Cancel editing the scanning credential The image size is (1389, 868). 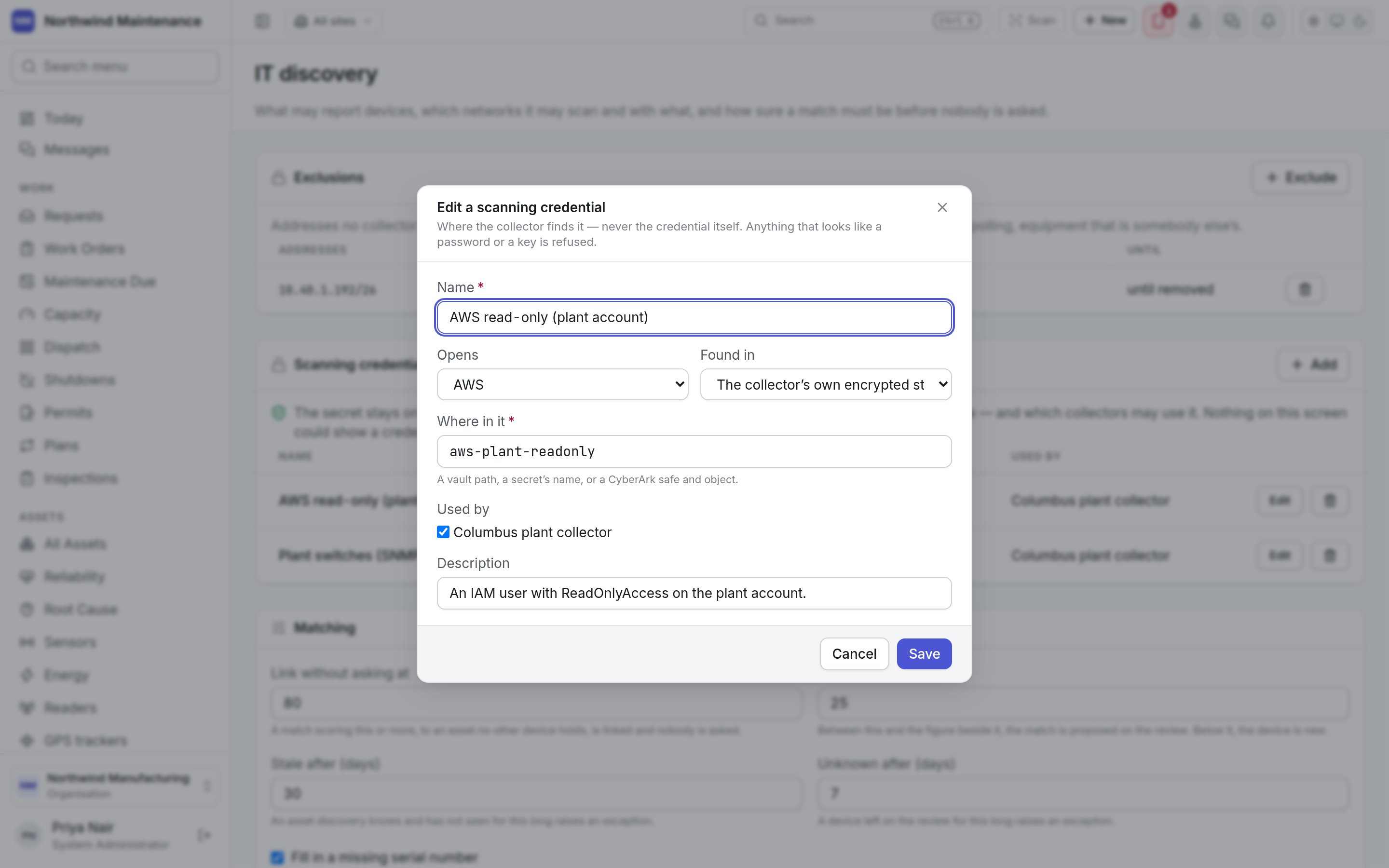pos(854,654)
